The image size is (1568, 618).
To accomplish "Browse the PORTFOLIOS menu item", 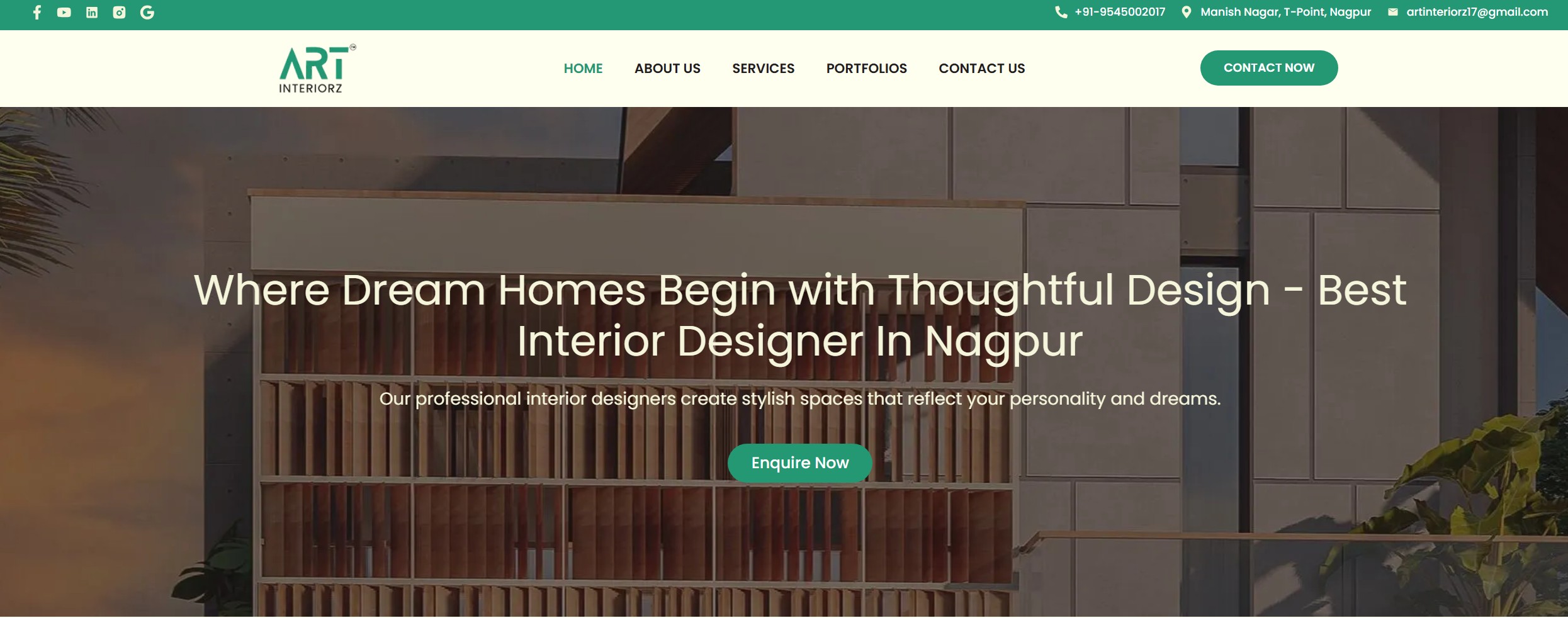I will (x=866, y=68).
